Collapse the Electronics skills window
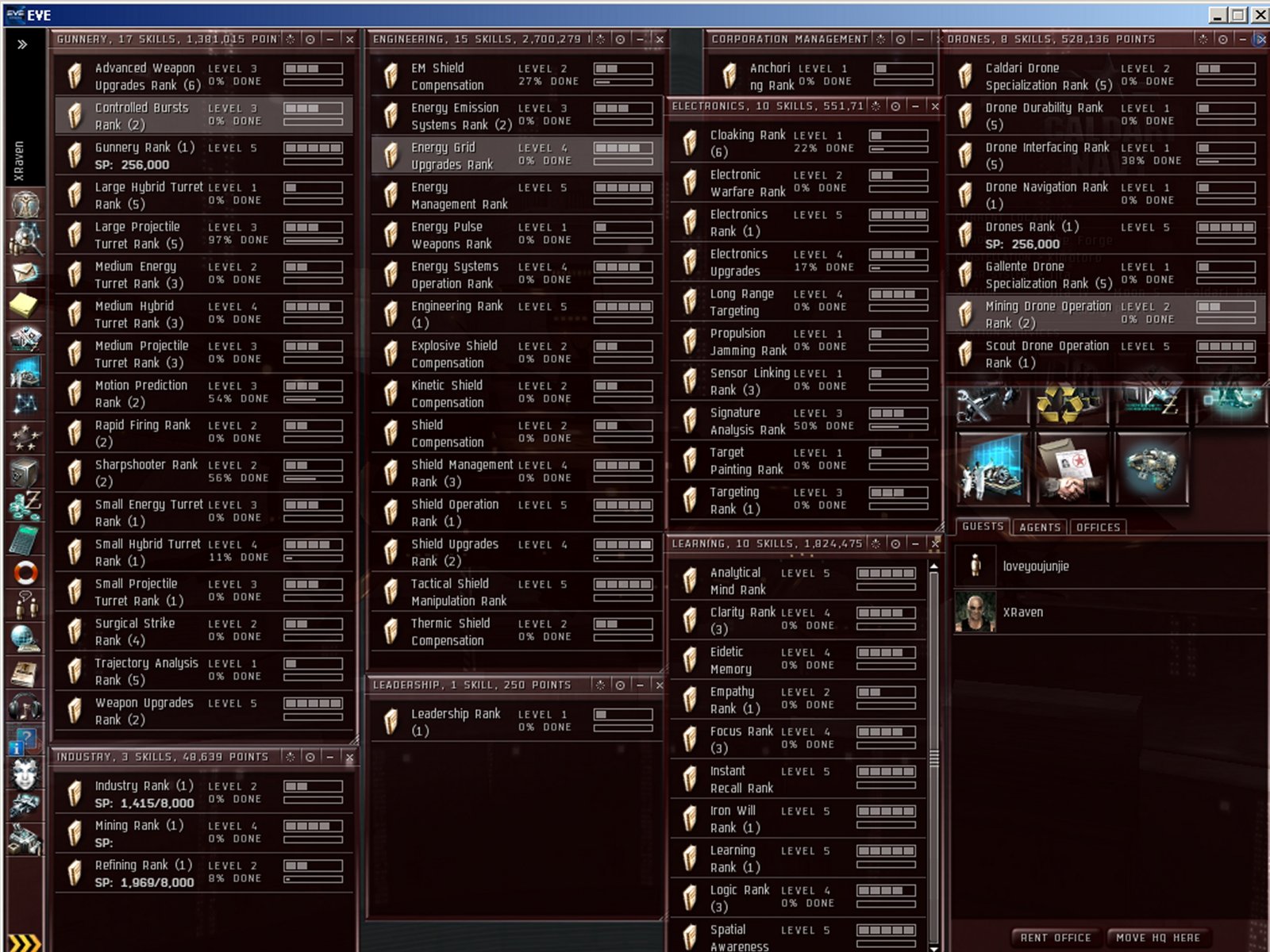This screenshot has width=1270, height=952. click(915, 106)
